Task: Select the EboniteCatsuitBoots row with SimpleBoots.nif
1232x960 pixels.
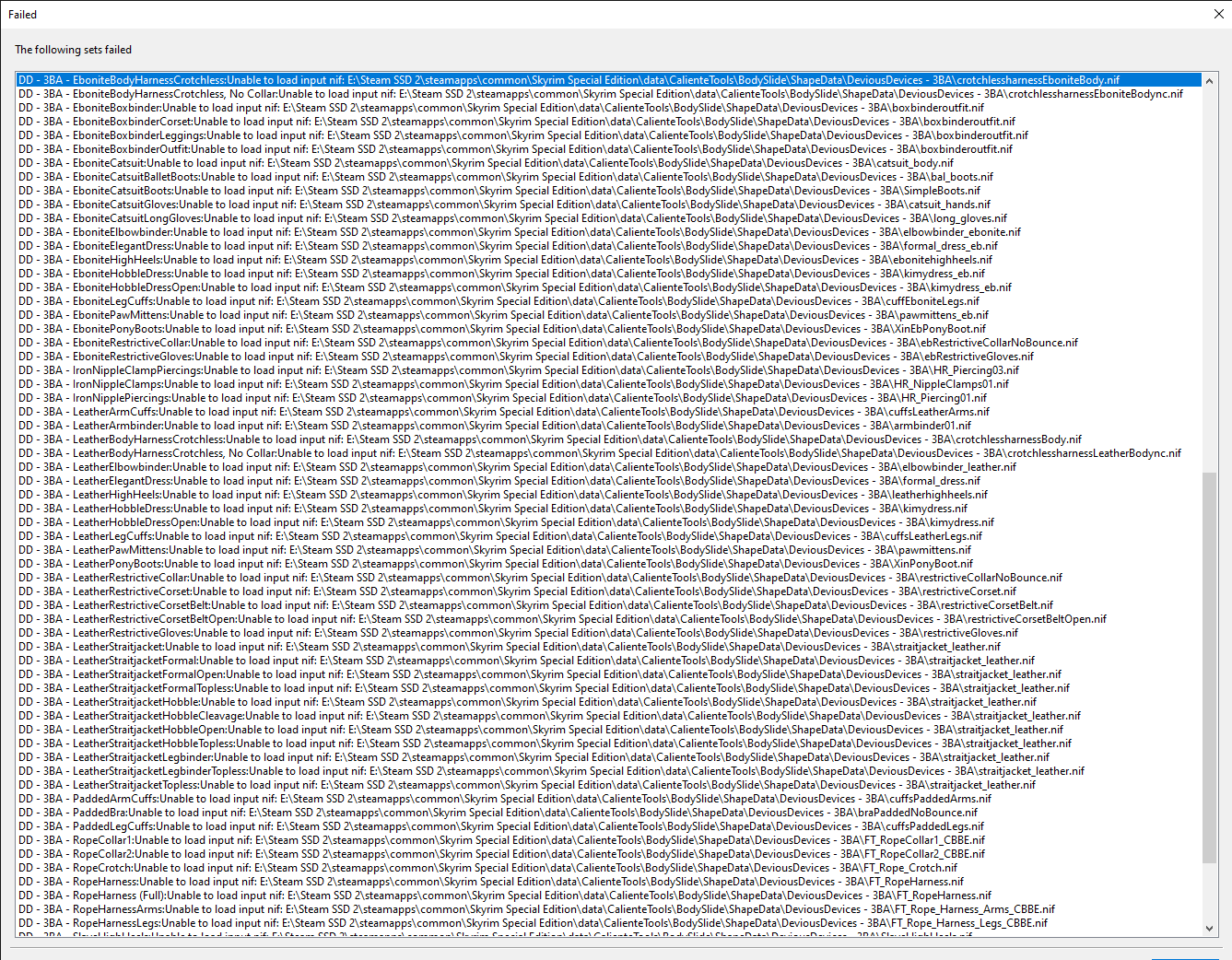Action: (x=609, y=191)
